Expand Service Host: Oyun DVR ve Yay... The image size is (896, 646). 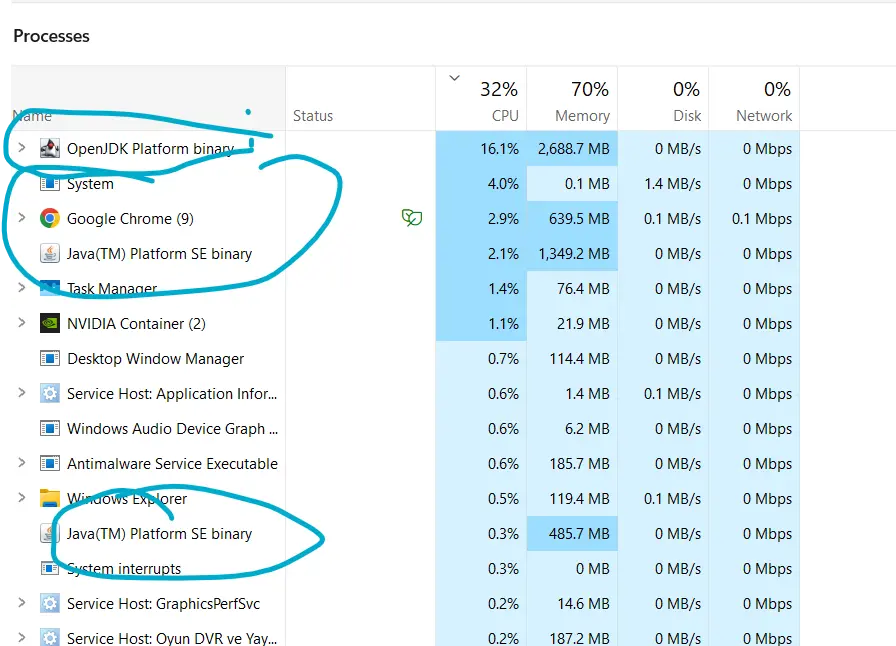[22, 637]
